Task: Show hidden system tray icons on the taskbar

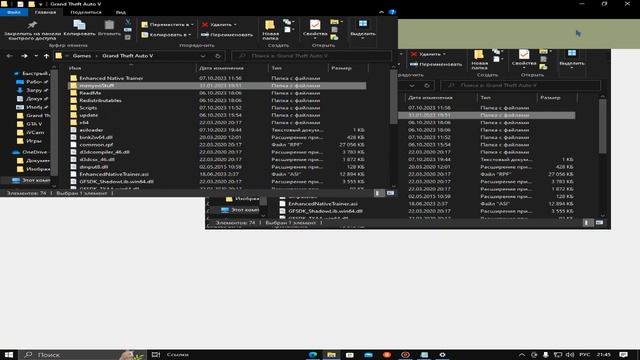Action: [x=522, y=355]
